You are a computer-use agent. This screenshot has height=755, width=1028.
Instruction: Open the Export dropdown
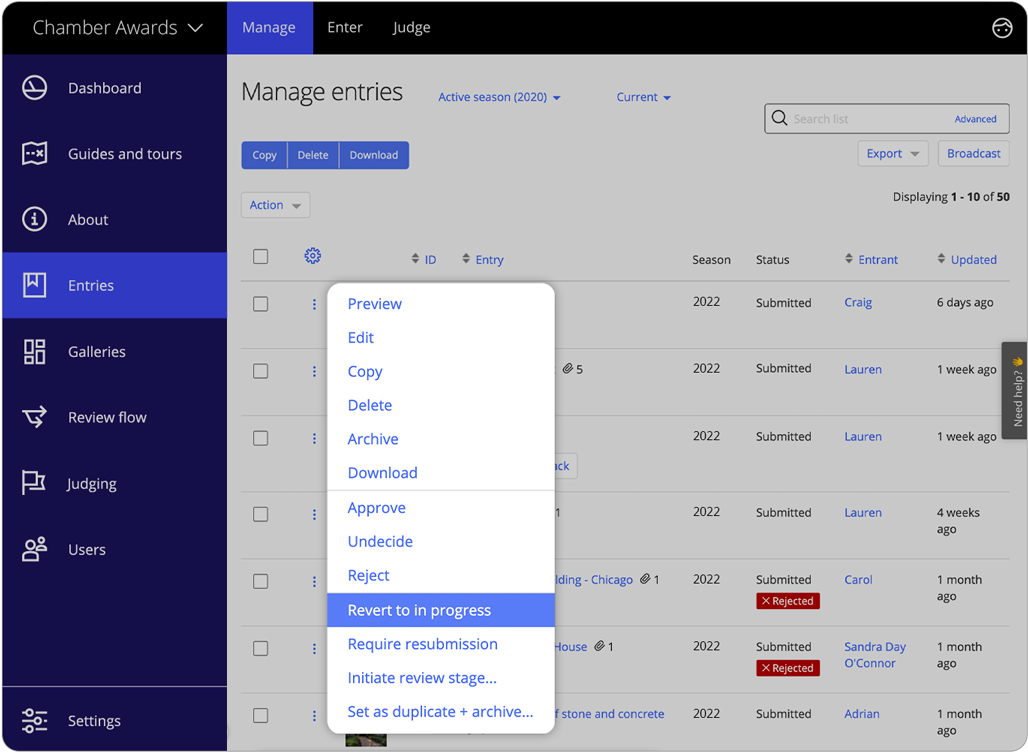point(892,153)
